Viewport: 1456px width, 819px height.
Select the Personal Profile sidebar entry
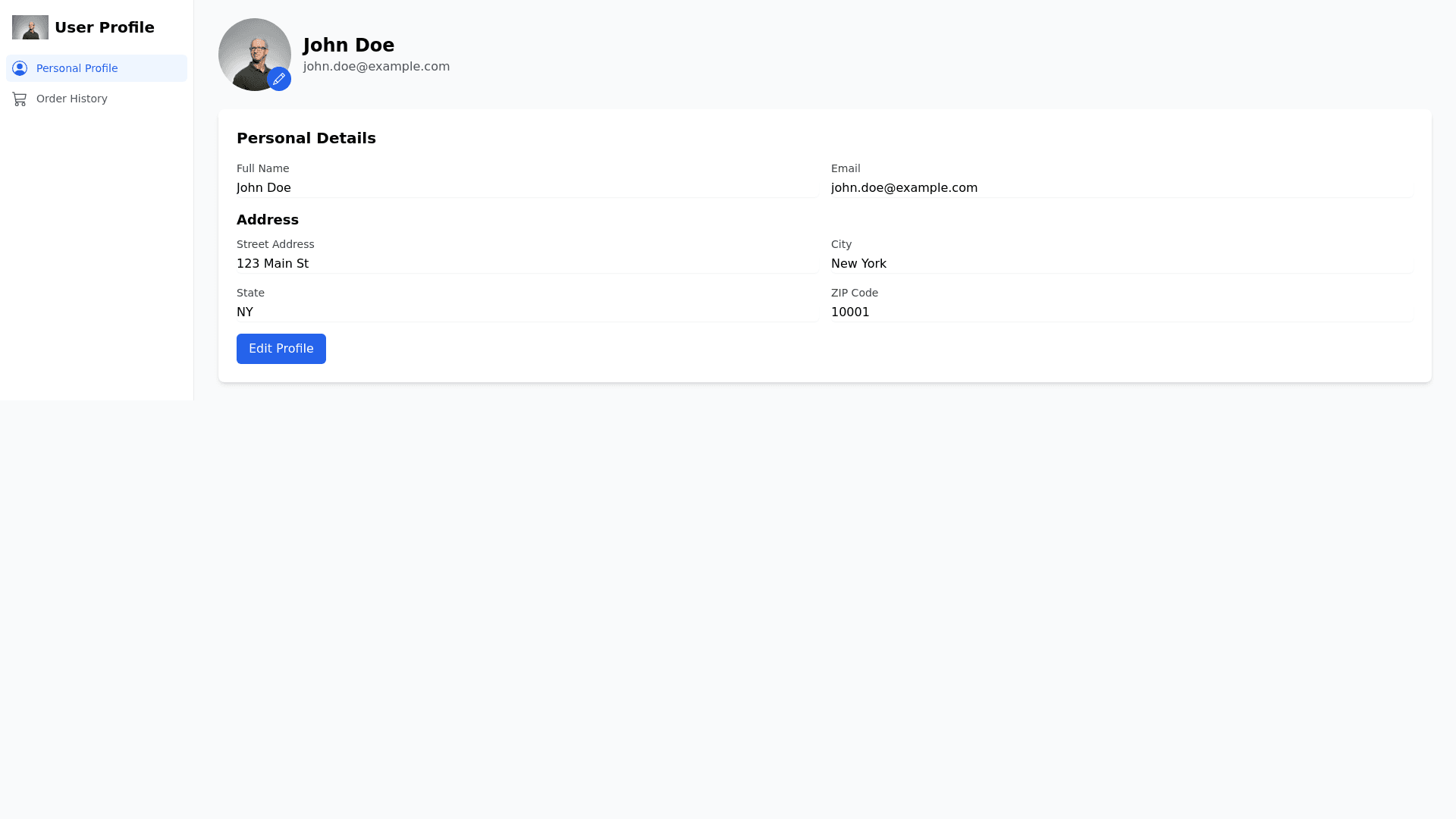[77, 68]
